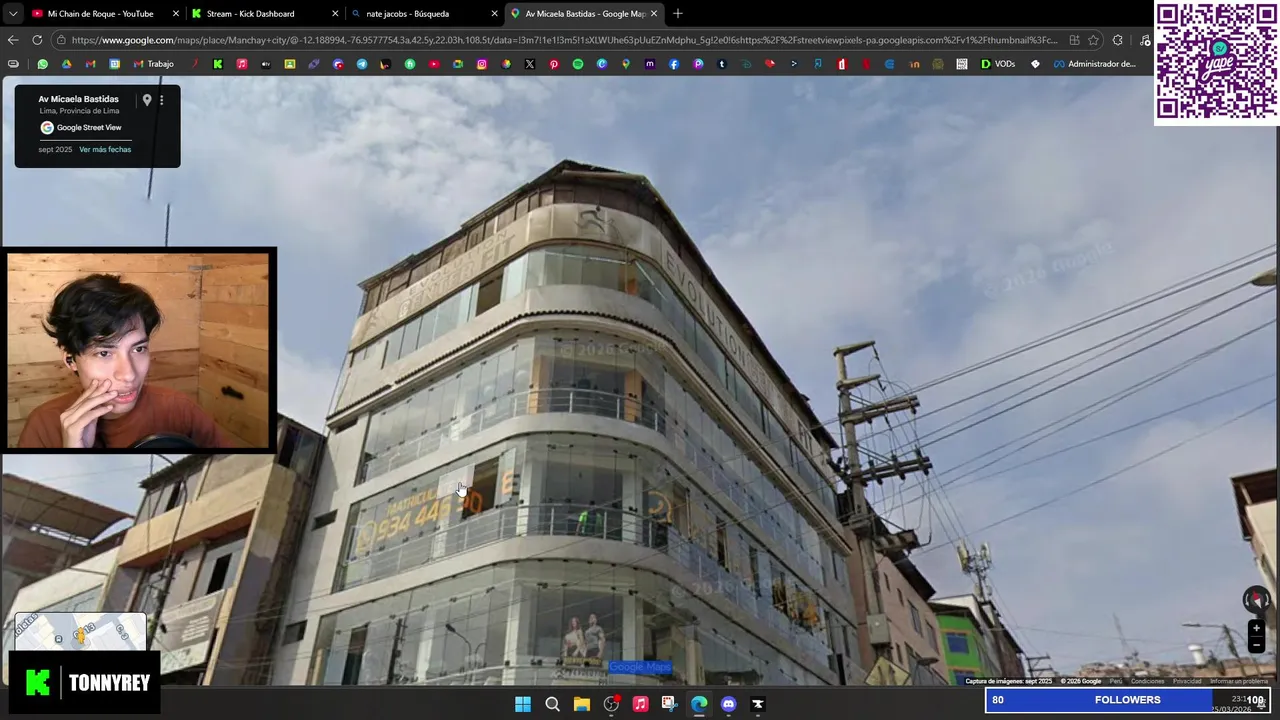1280x720 pixels.
Task: Open a new browser tab
Action: (x=678, y=14)
